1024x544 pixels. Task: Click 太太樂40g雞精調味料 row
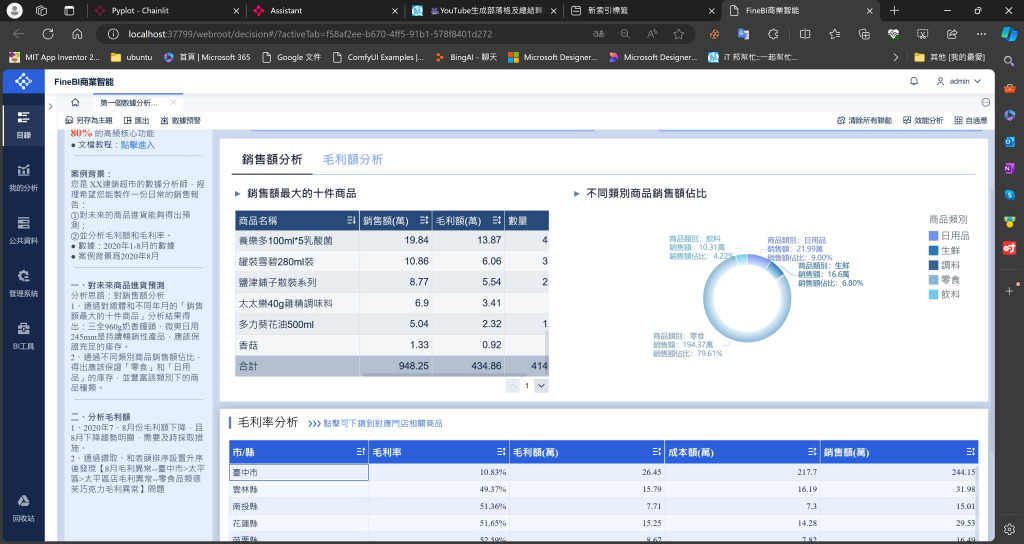pos(392,303)
